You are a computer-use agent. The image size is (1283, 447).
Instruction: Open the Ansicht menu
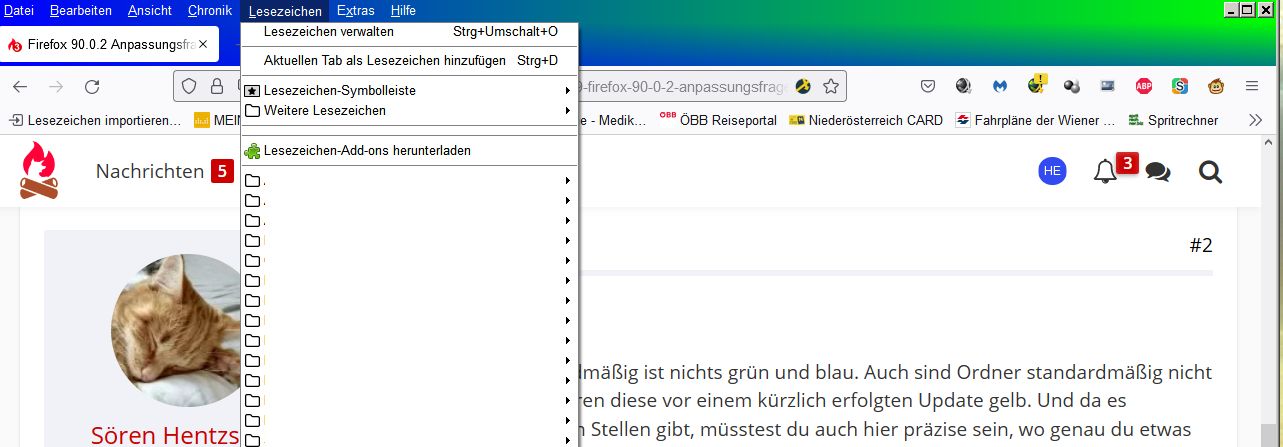pos(150,10)
